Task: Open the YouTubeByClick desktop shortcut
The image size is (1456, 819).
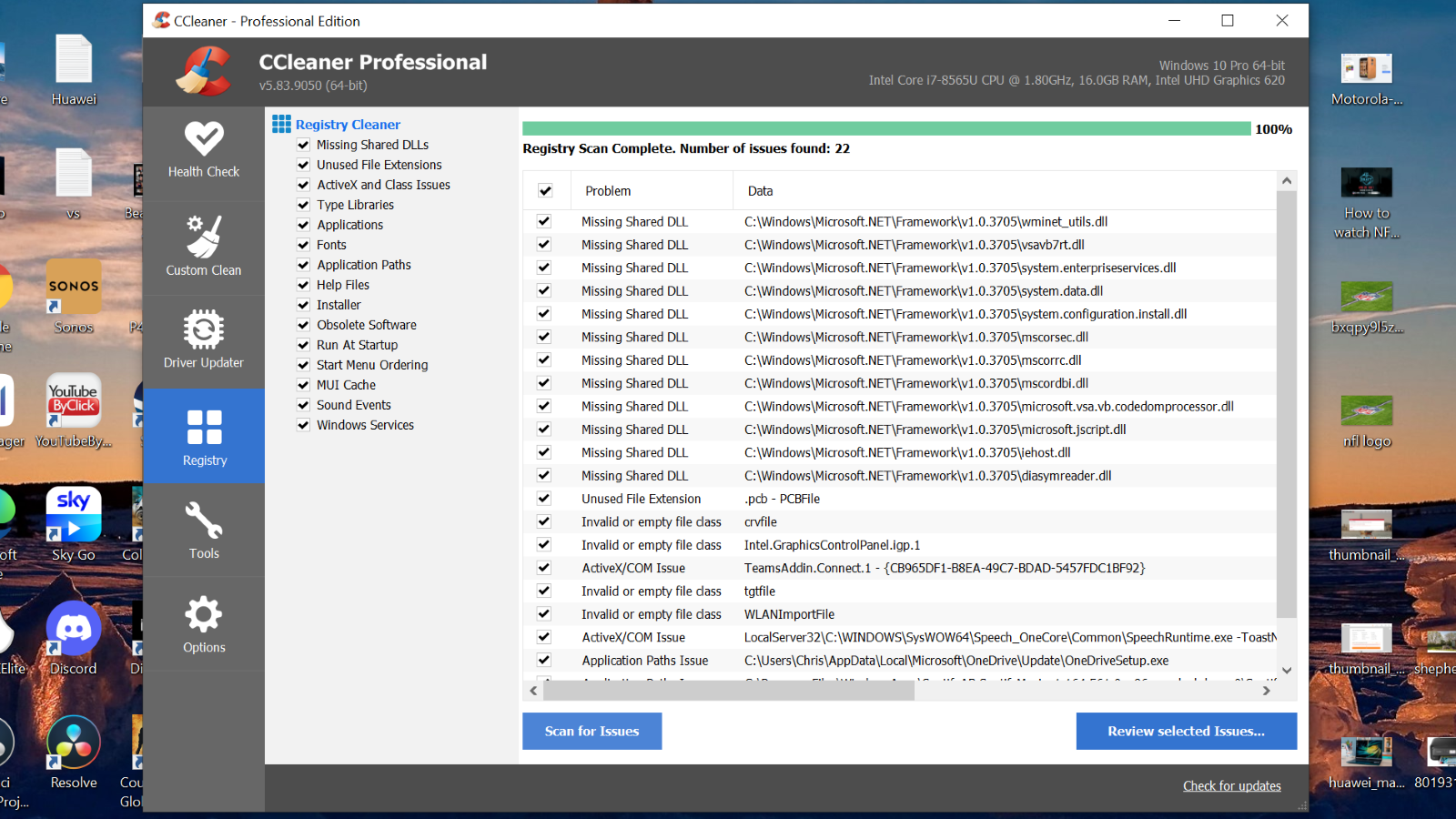Action: coord(74,411)
